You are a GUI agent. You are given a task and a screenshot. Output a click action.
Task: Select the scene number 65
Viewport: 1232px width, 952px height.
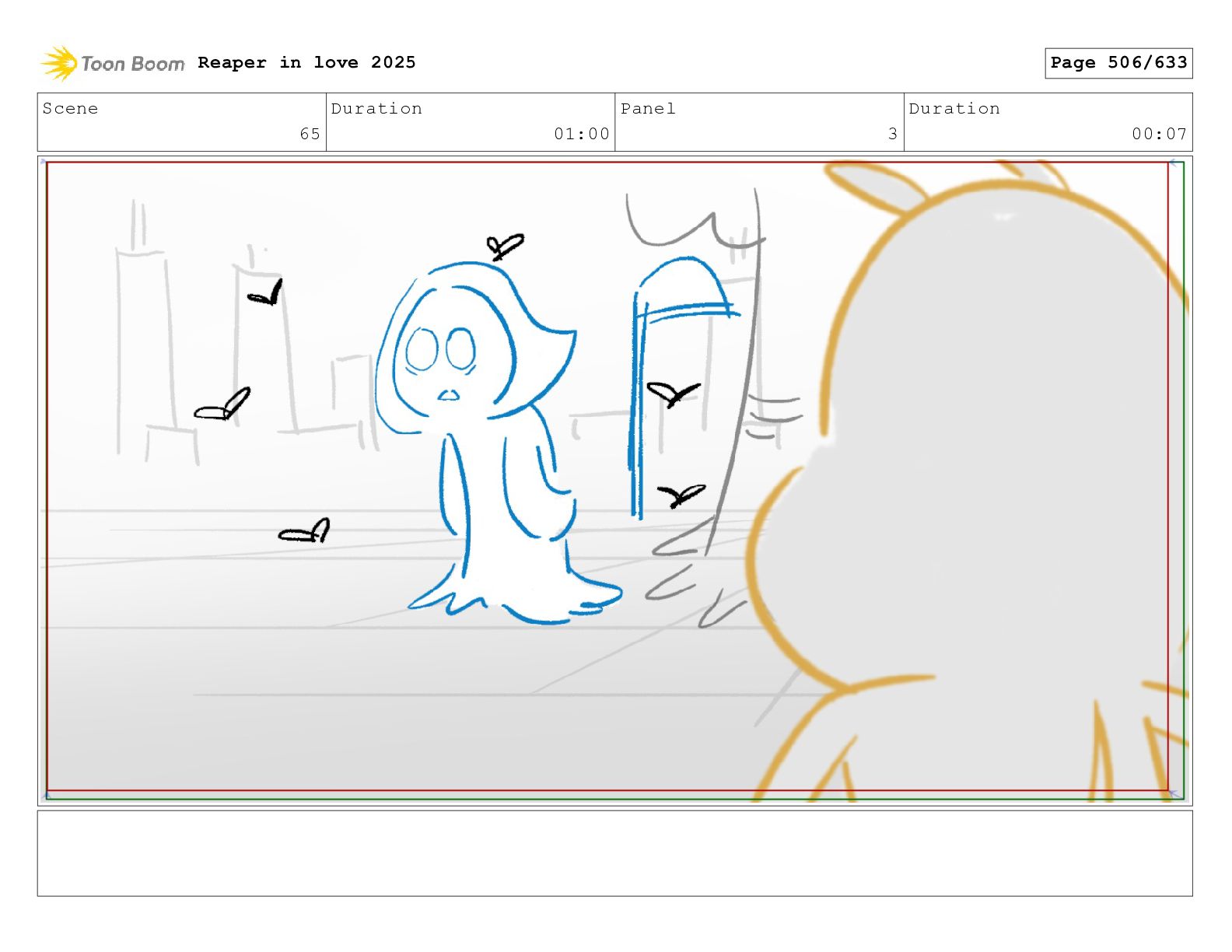pyautogui.click(x=310, y=134)
